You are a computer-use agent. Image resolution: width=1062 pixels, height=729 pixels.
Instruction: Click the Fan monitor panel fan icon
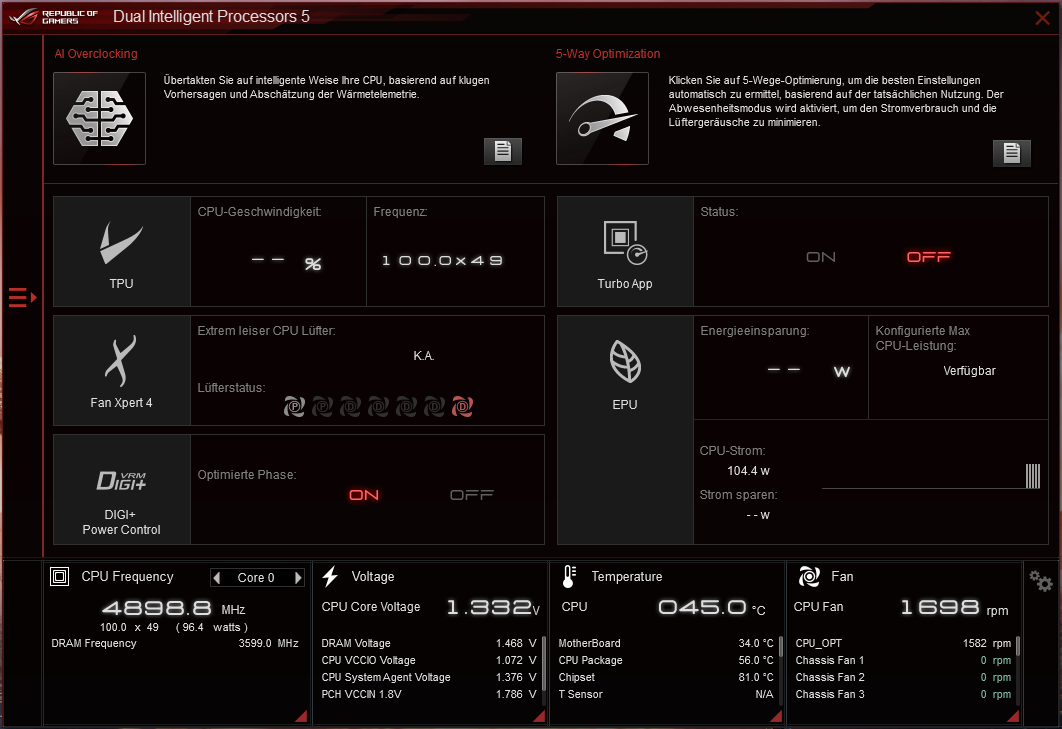point(809,577)
